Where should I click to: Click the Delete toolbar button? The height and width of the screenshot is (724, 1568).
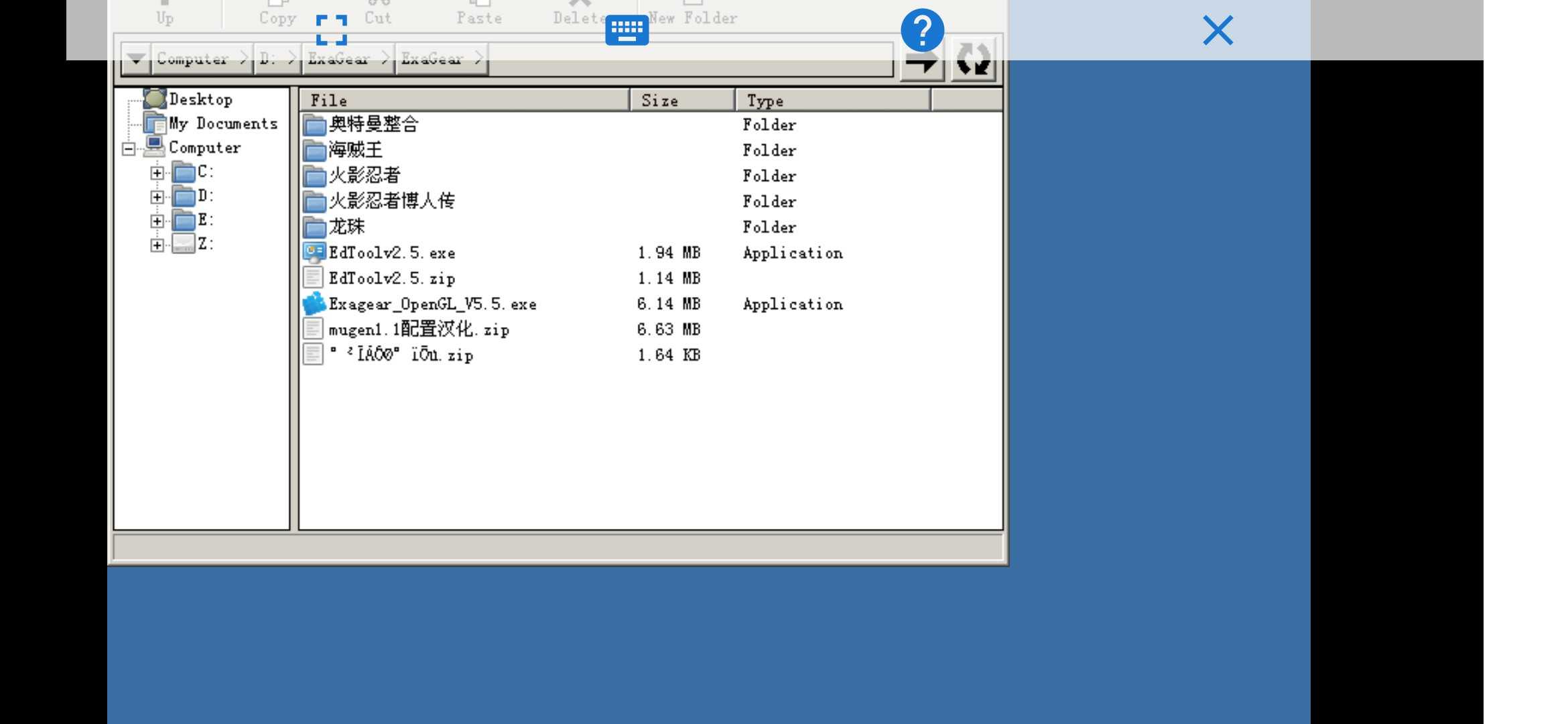tap(580, 15)
